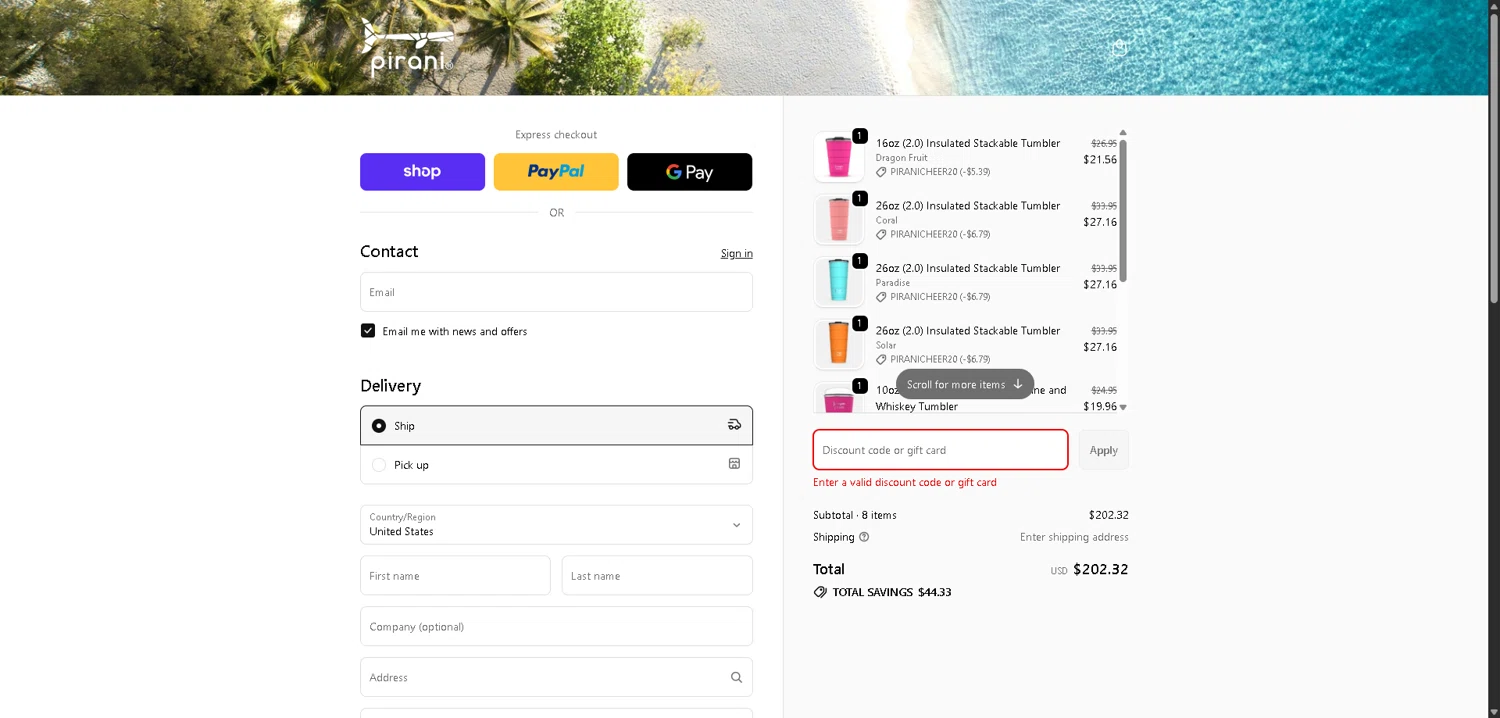Click quantity badge on Solar tumbler

(x=859, y=323)
